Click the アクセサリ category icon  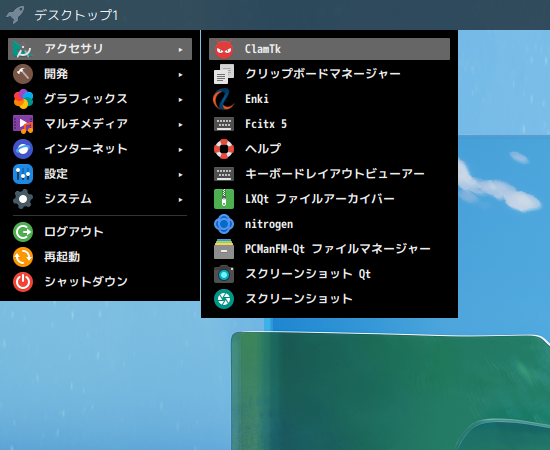click(23, 49)
